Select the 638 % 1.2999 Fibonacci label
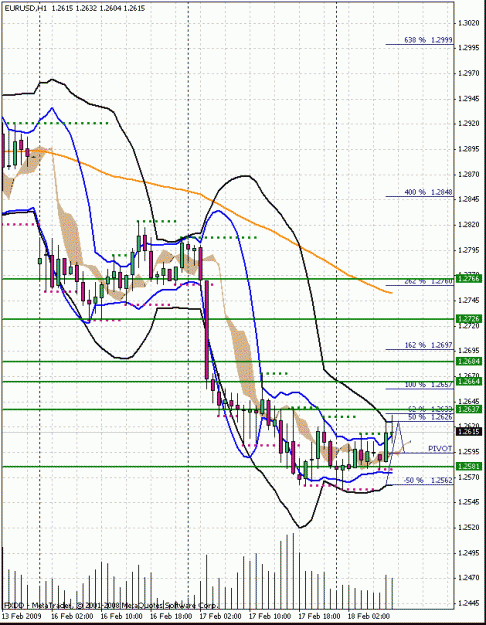Screen dimensions: 486x625 (428, 40)
